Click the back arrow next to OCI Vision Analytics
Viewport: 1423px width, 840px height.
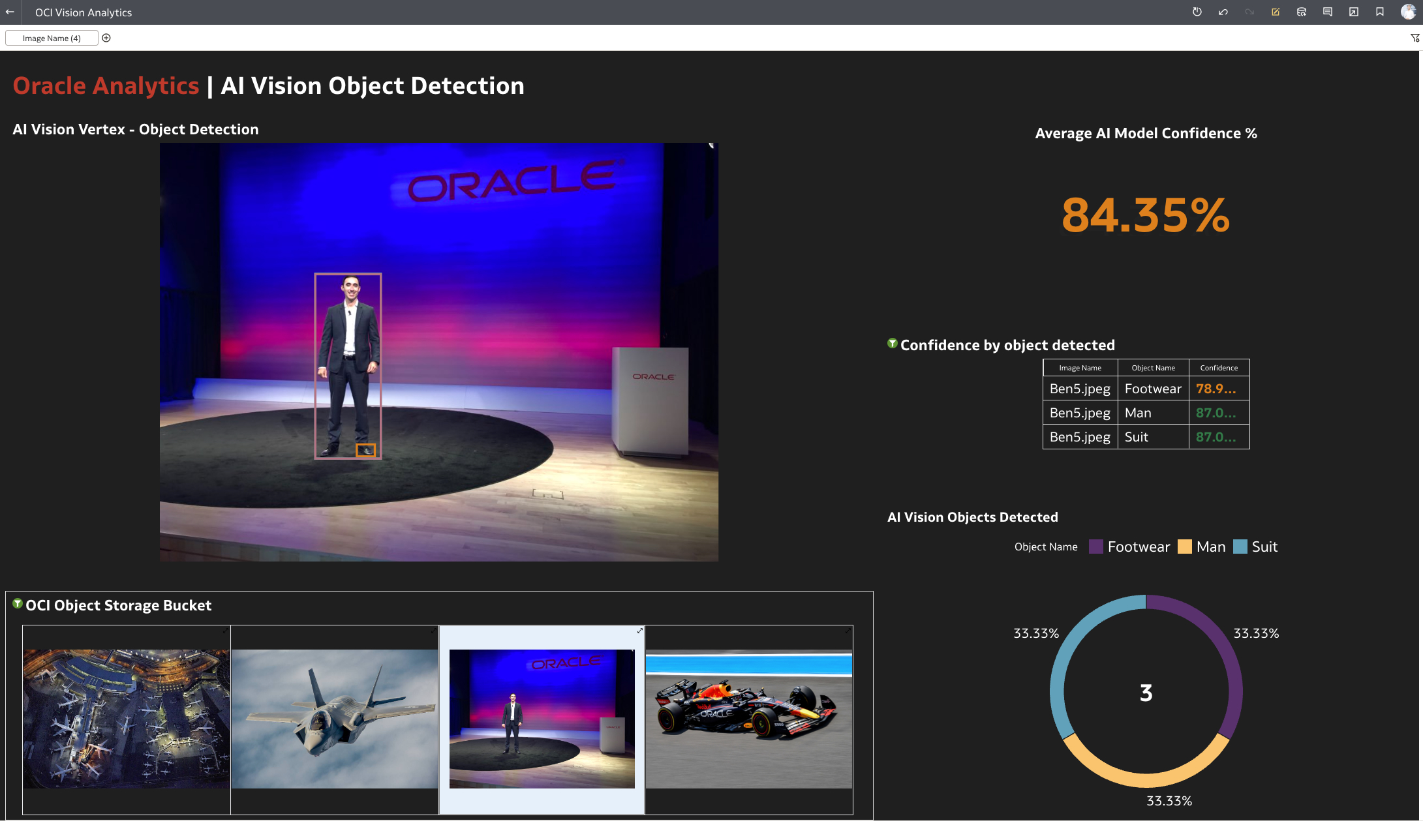pos(10,12)
